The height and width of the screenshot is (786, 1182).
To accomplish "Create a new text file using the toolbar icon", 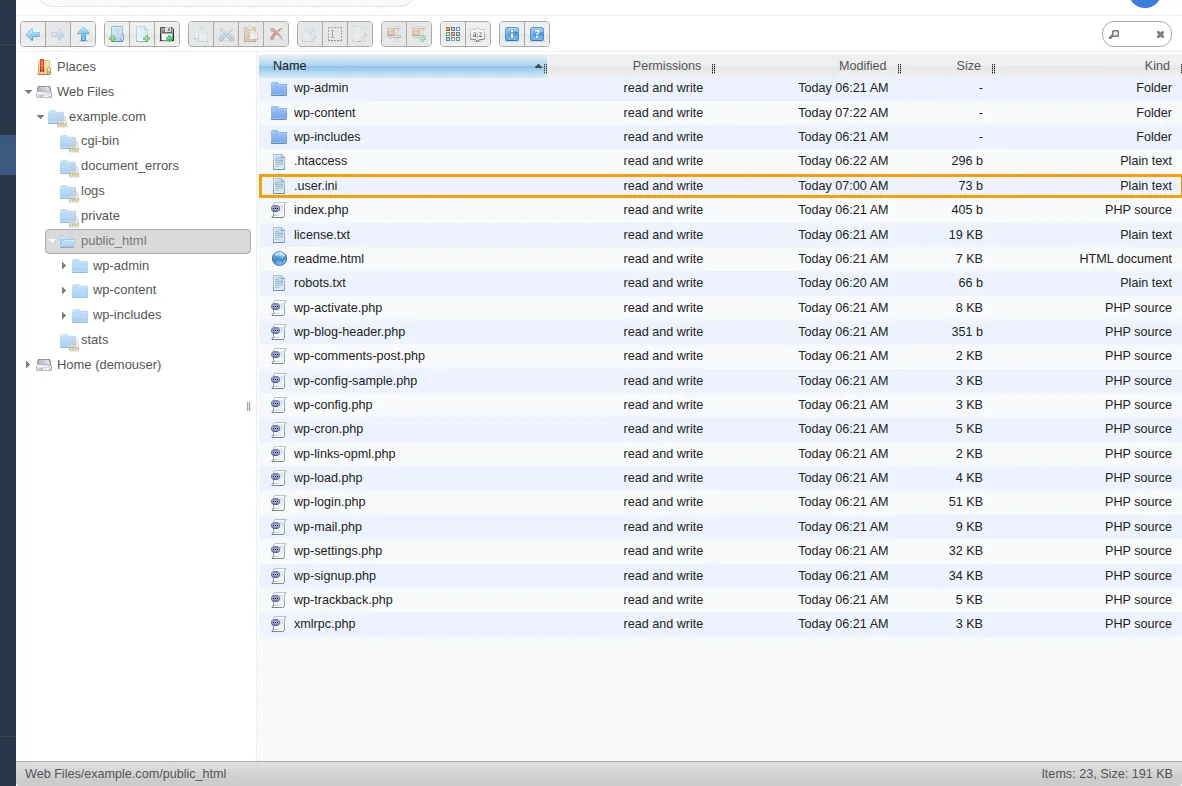I will tap(142, 34).
